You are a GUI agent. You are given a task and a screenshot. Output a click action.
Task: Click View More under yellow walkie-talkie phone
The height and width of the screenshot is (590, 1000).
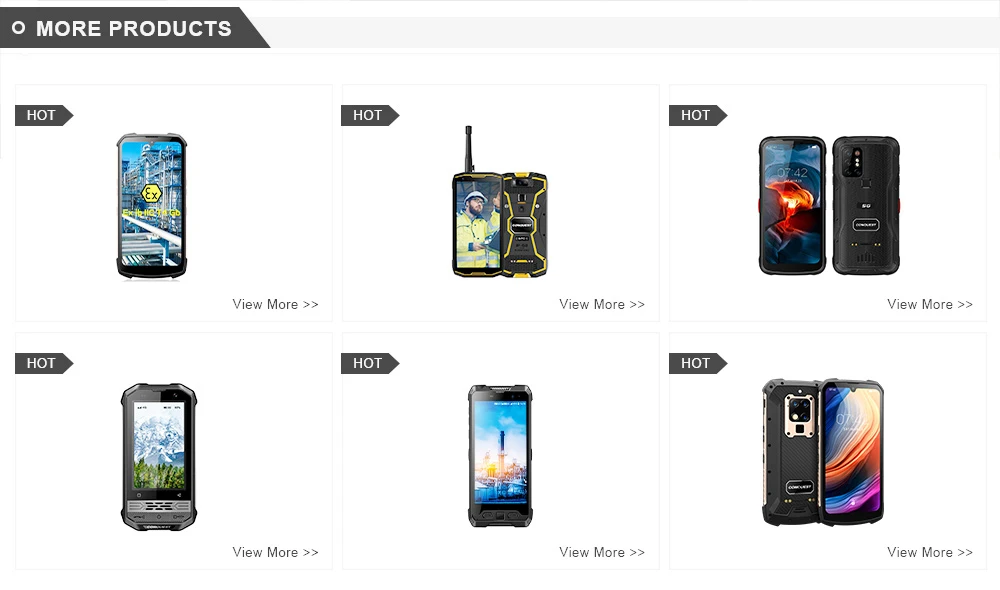(x=602, y=304)
